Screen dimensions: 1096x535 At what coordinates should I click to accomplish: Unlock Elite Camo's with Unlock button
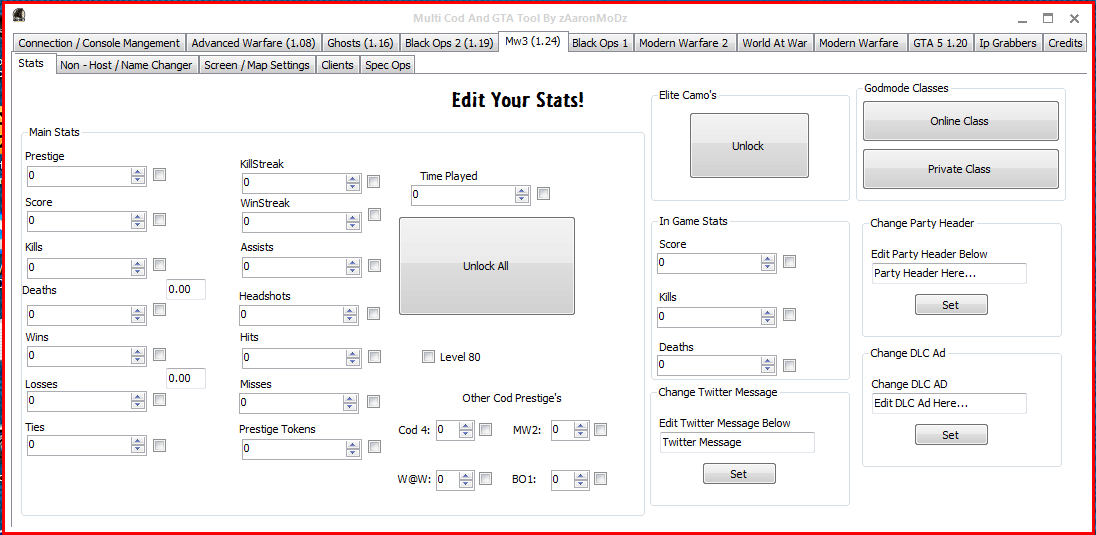(x=749, y=145)
